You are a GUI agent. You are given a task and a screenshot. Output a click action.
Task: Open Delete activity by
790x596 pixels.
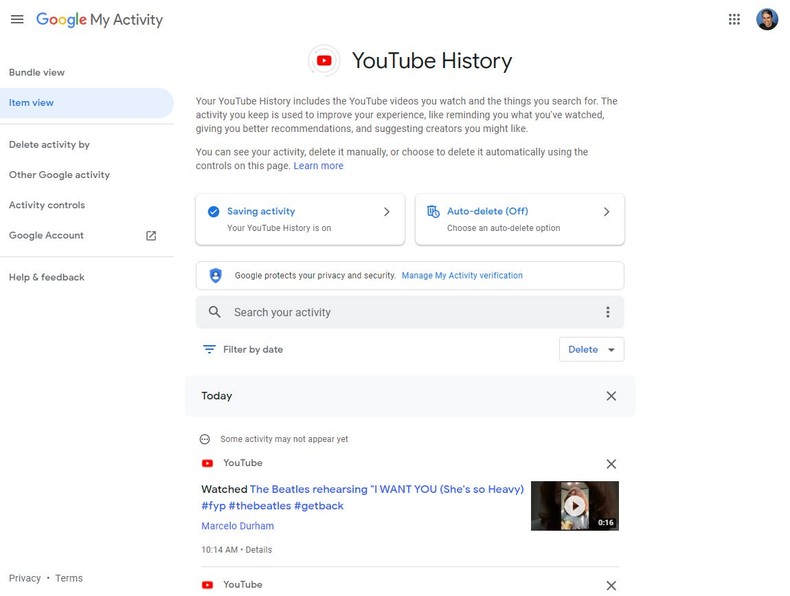(x=49, y=145)
